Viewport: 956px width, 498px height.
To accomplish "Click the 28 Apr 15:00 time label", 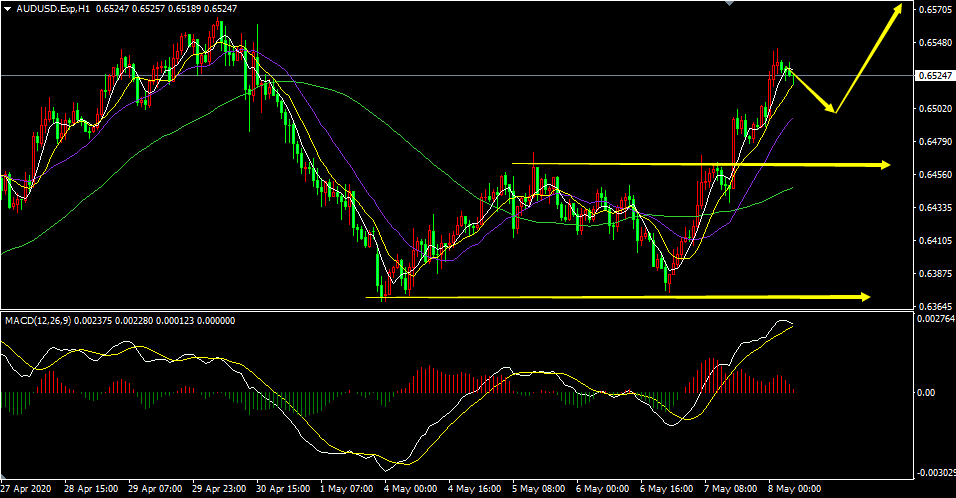I will click(x=91, y=489).
